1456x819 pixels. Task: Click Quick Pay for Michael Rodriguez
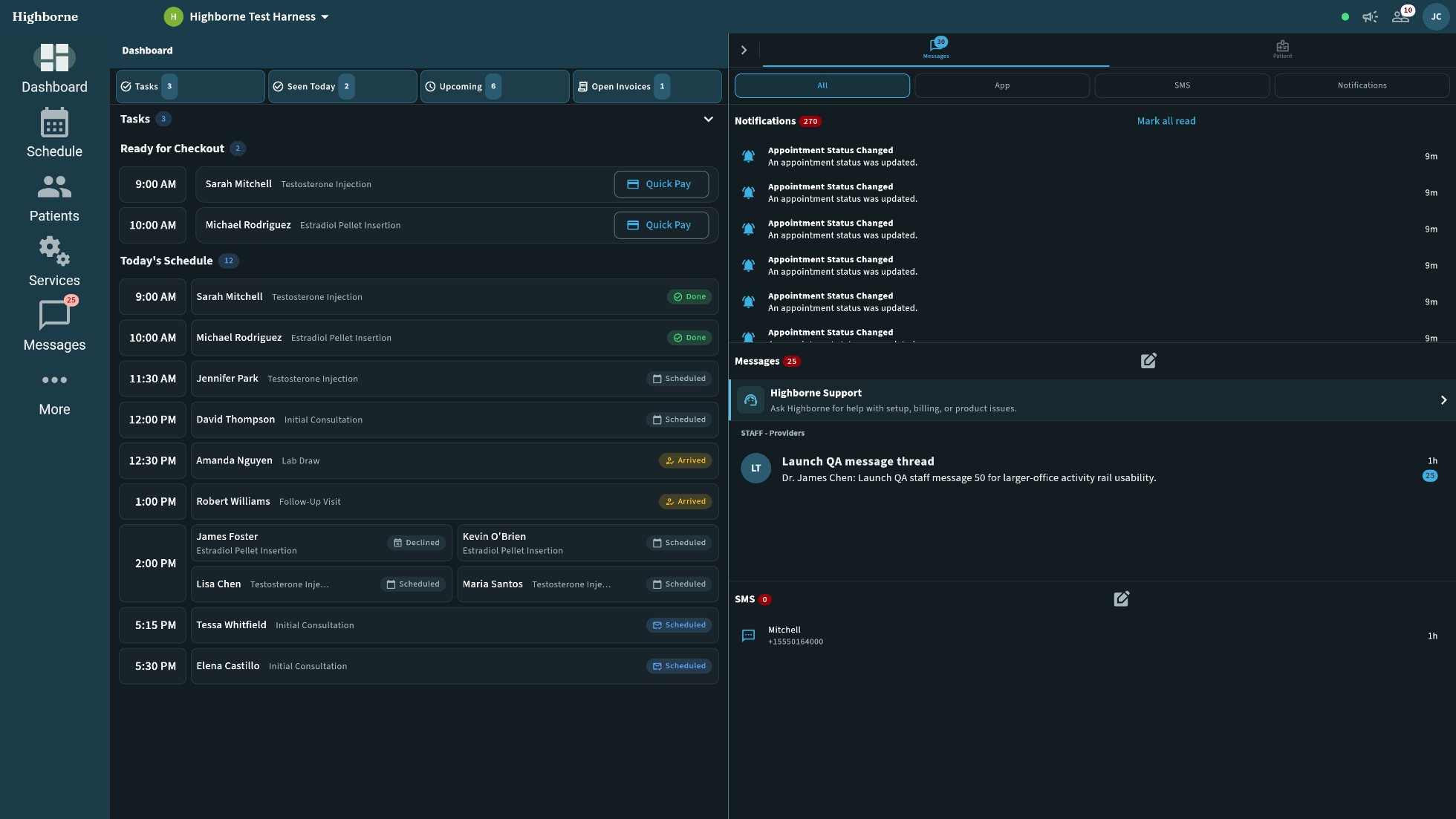click(661, 225)
